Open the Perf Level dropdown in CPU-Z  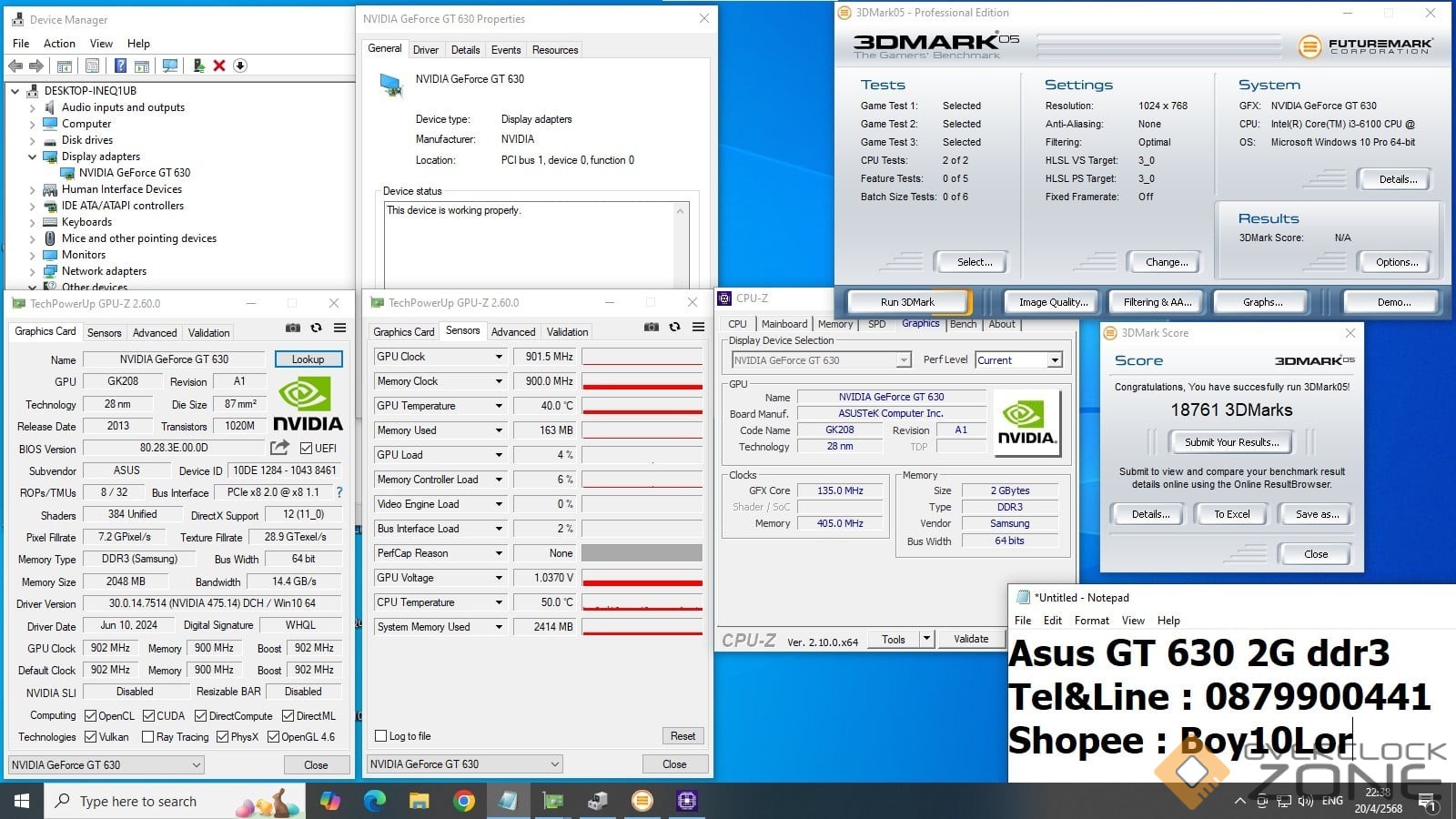click(1054, 360)
